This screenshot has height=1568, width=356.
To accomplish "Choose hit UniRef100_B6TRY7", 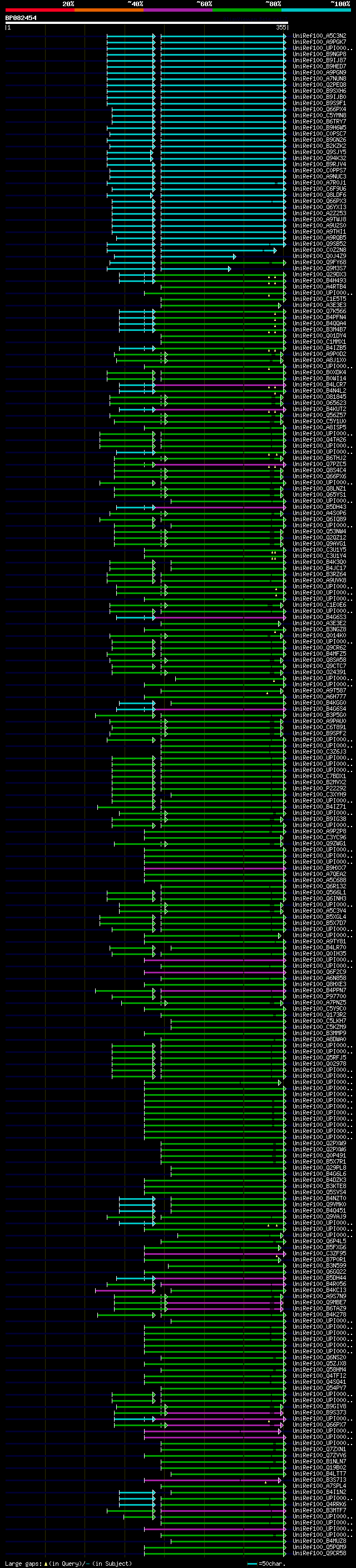I will tap(319, 122).
